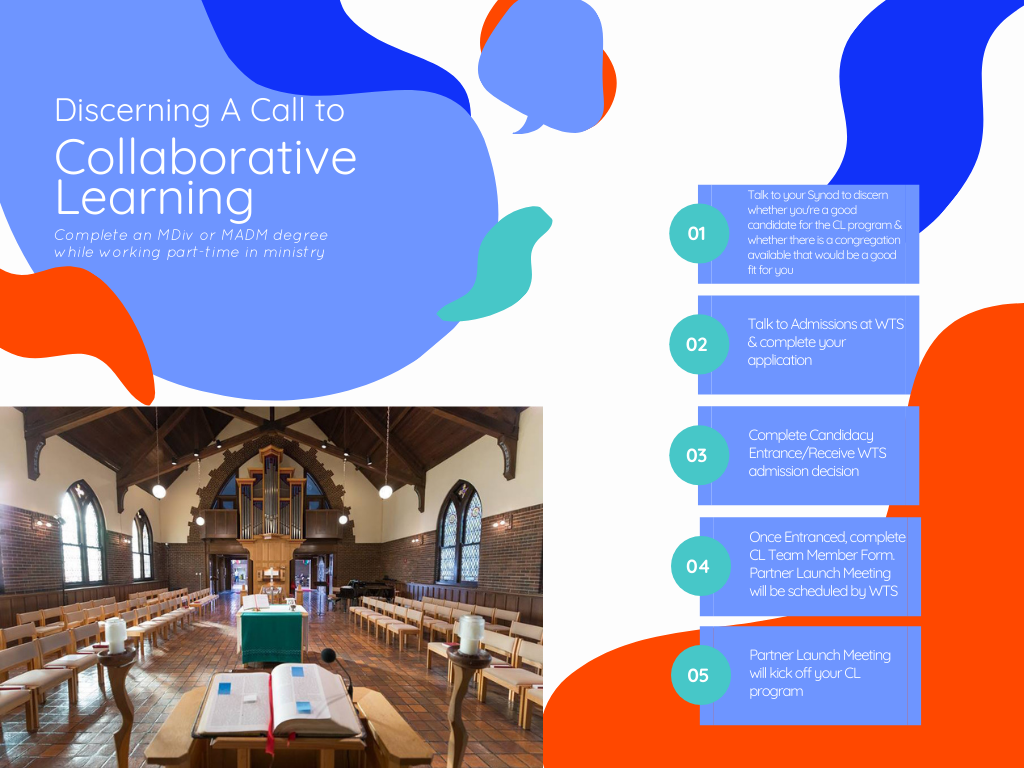Select the 'Complete Candidacy Entrance' step text
This screenshot has height=768, width=1024.
pos(817,453)
